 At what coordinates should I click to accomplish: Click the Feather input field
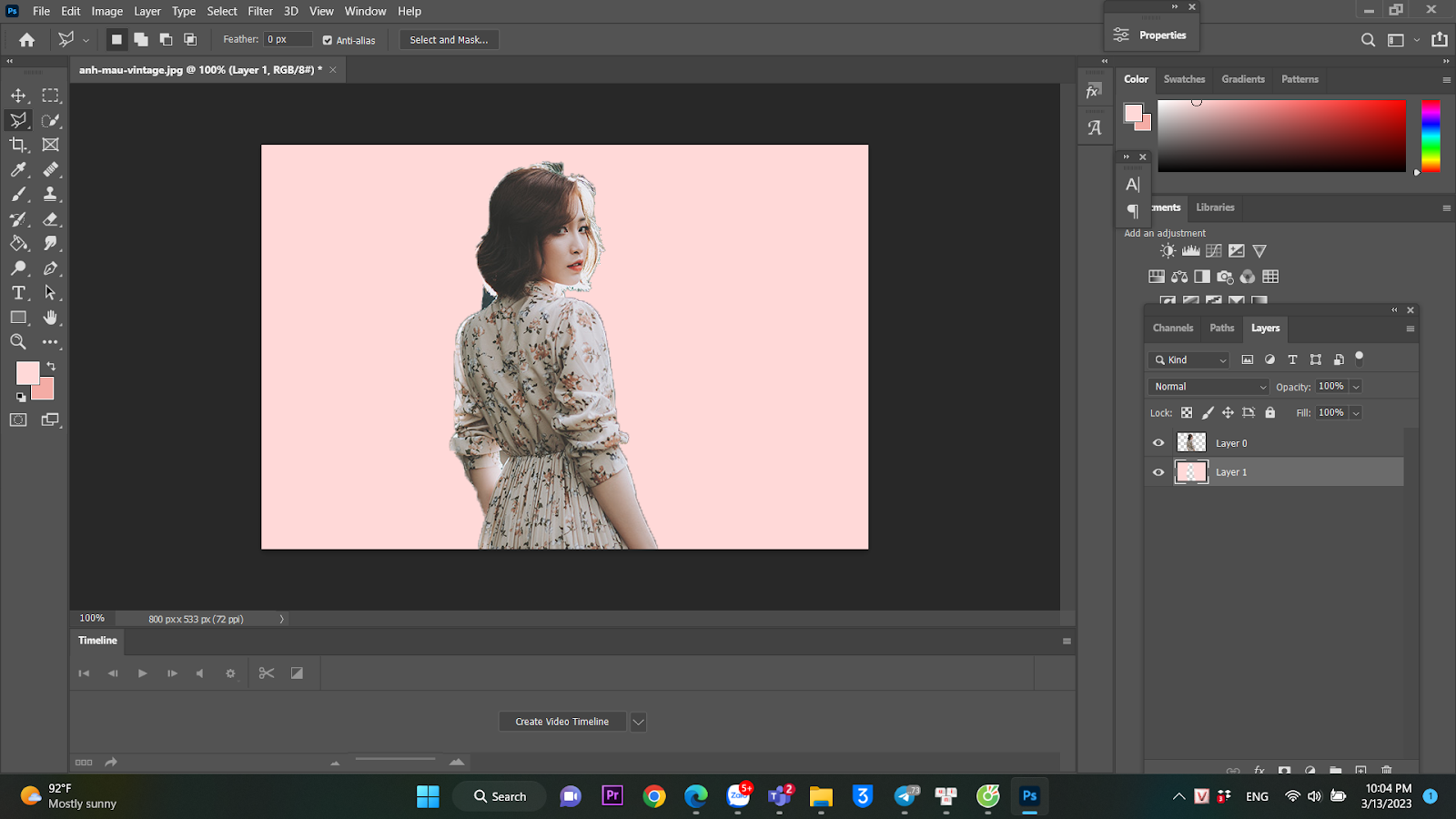tap(288, 40)
